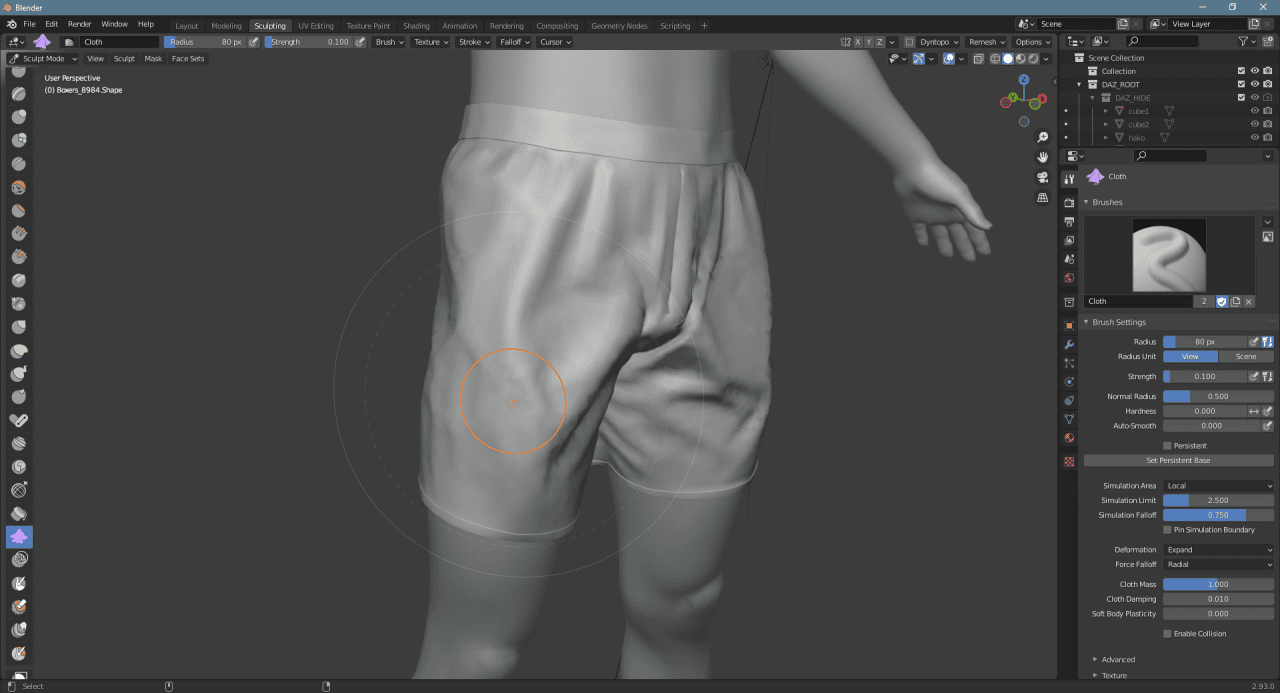Switch to Material properties tab

(x=1068, y=460)
